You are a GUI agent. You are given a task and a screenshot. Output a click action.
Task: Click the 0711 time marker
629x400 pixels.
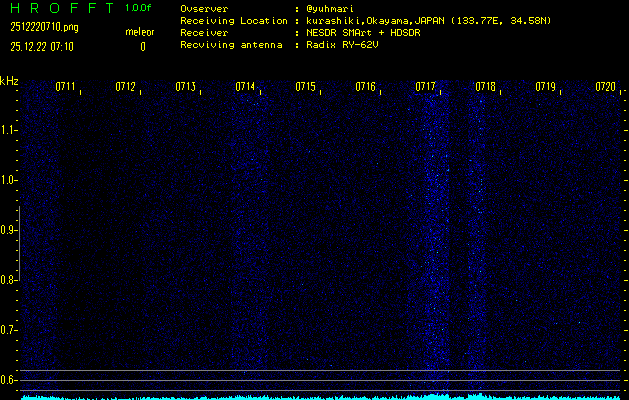pyautogui.click(x=65, y=87)
